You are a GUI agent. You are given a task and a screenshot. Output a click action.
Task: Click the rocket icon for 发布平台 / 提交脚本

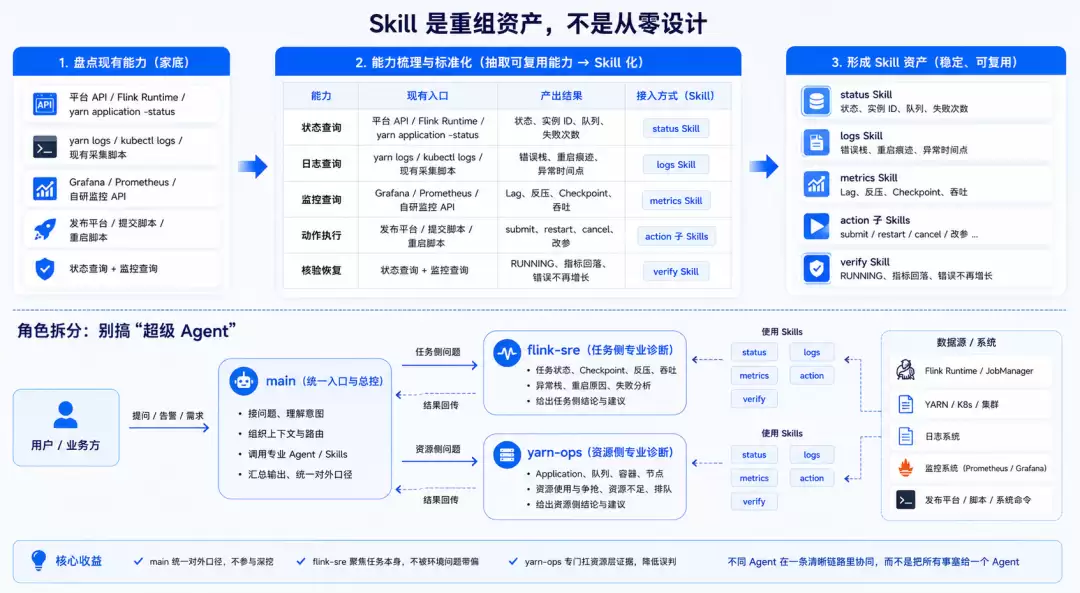(45, 230)
